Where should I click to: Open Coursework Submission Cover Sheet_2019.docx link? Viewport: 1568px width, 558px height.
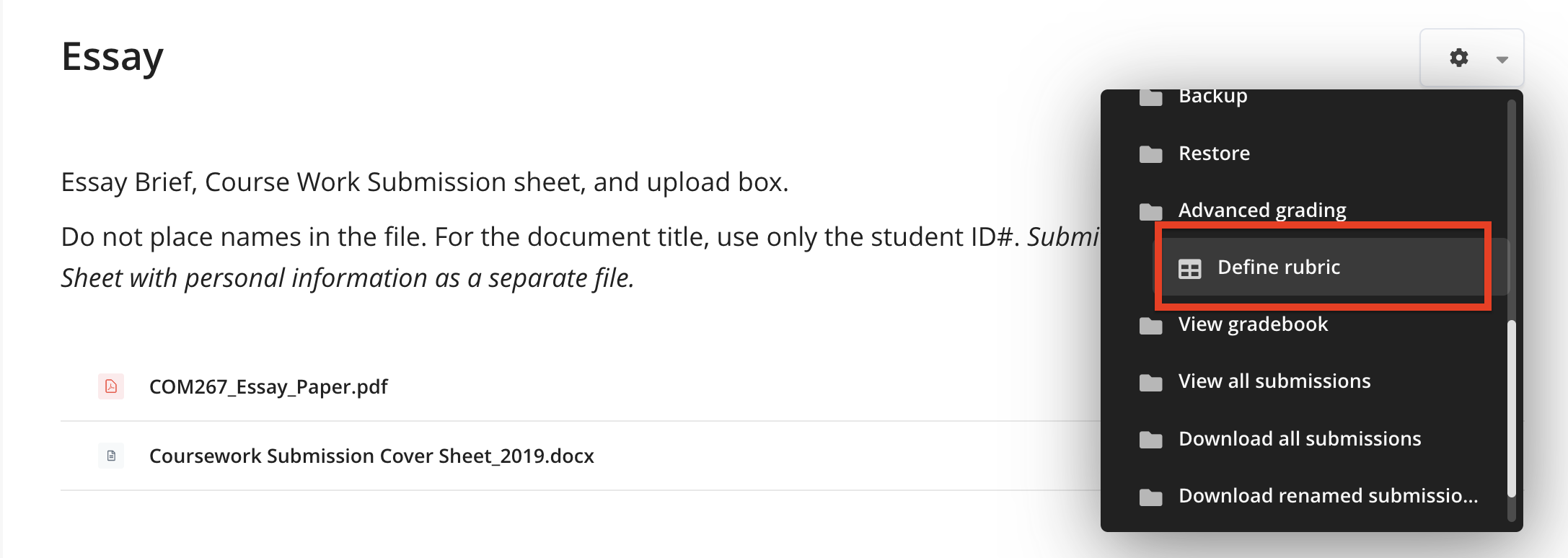371,456
